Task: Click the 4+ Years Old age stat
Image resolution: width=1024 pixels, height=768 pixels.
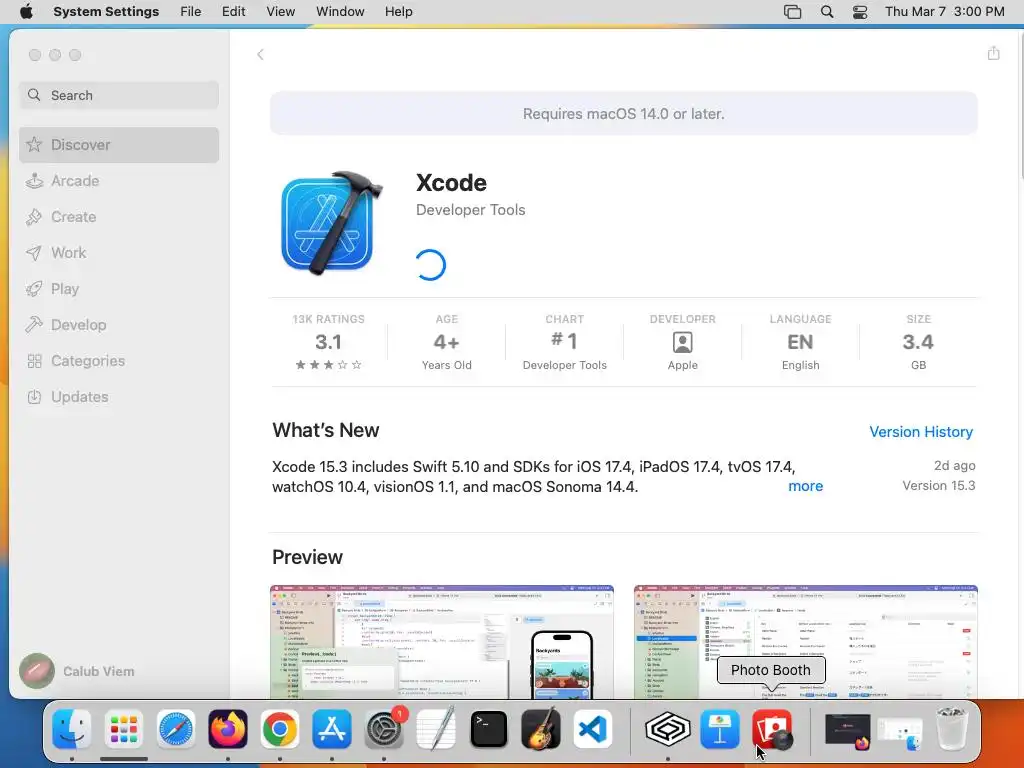Action: coord(447,342)
